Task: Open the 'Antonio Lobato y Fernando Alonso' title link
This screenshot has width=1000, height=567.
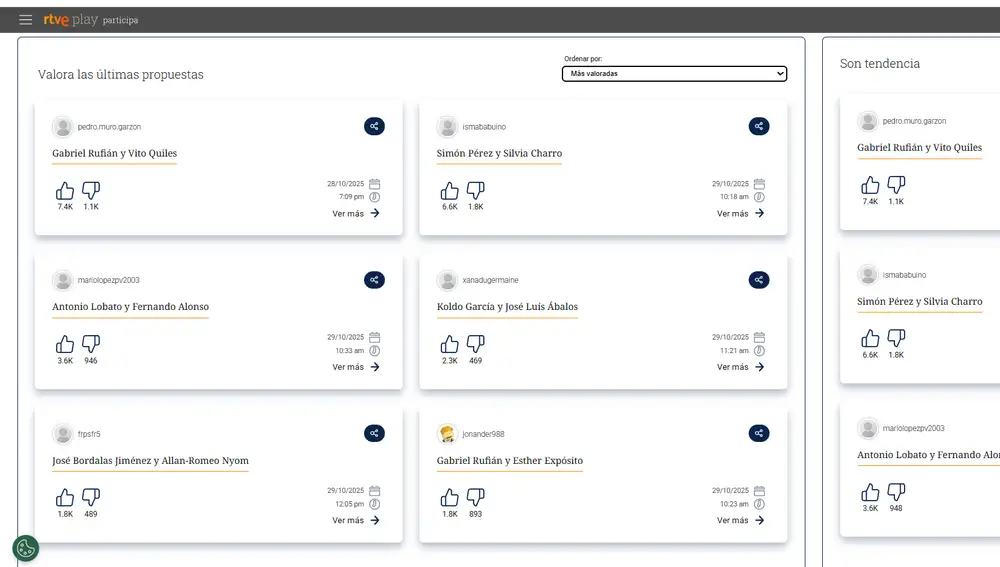Action: click(x=130, y=307)
